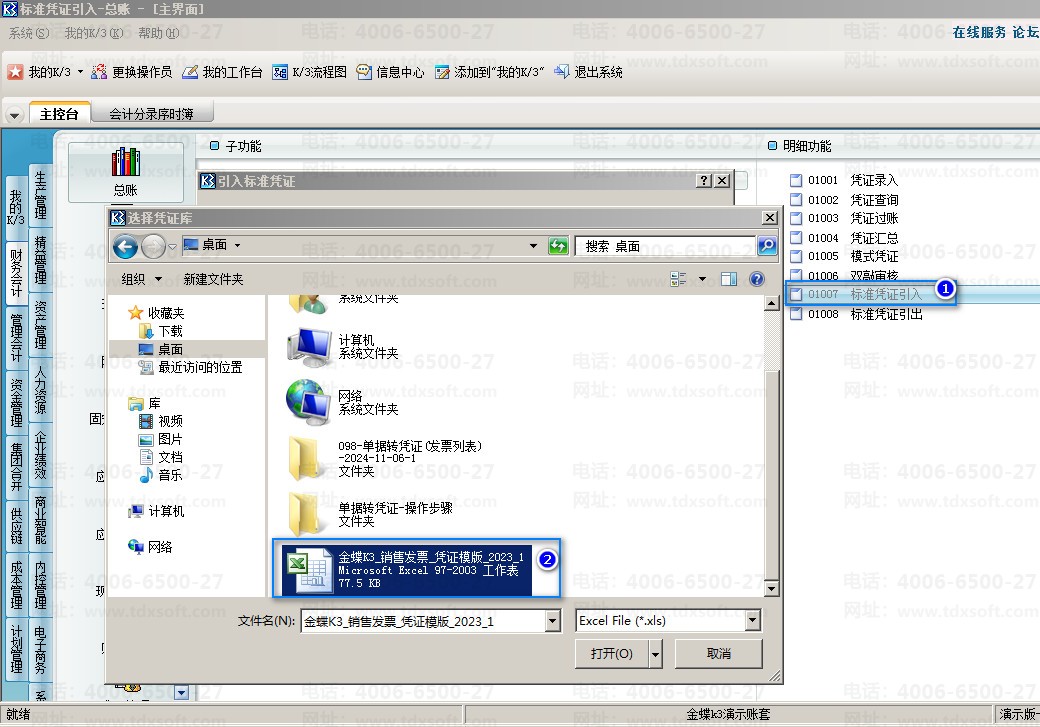The width and height of the screenshot is (1040, 727).
Task: Click the file dialog help icon
Action: tap(757, 279)
